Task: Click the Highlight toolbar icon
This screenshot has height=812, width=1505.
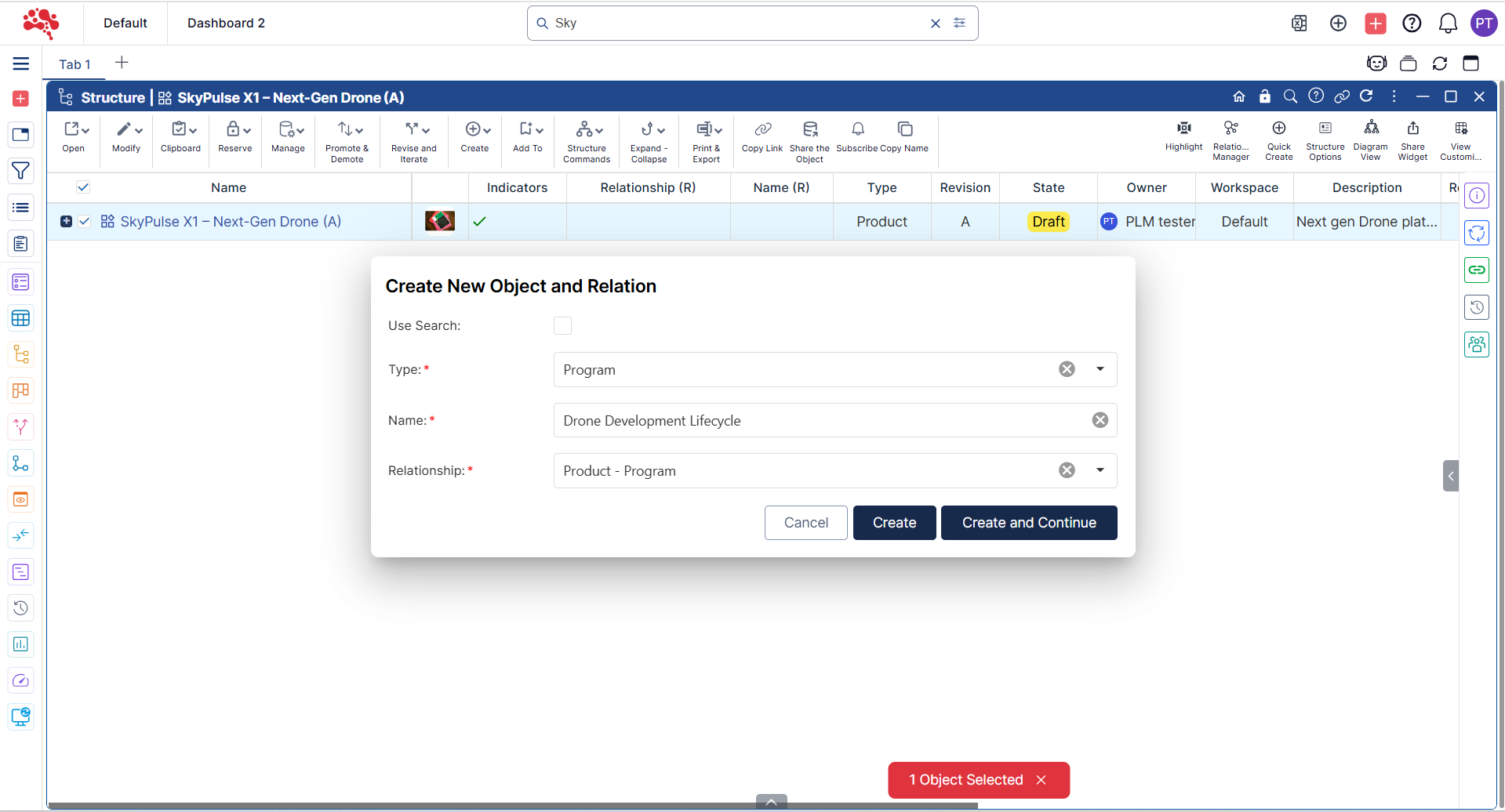Action: [x=1183, y=129]
